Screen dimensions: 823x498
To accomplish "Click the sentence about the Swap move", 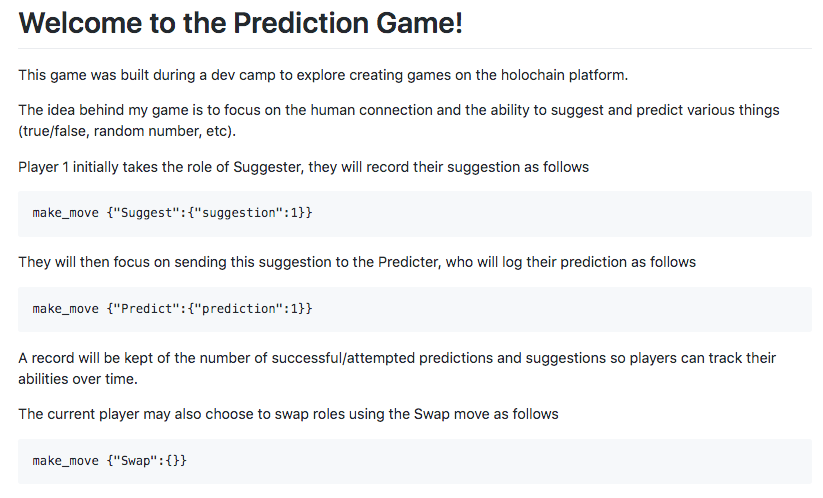I will click(288, 415).
